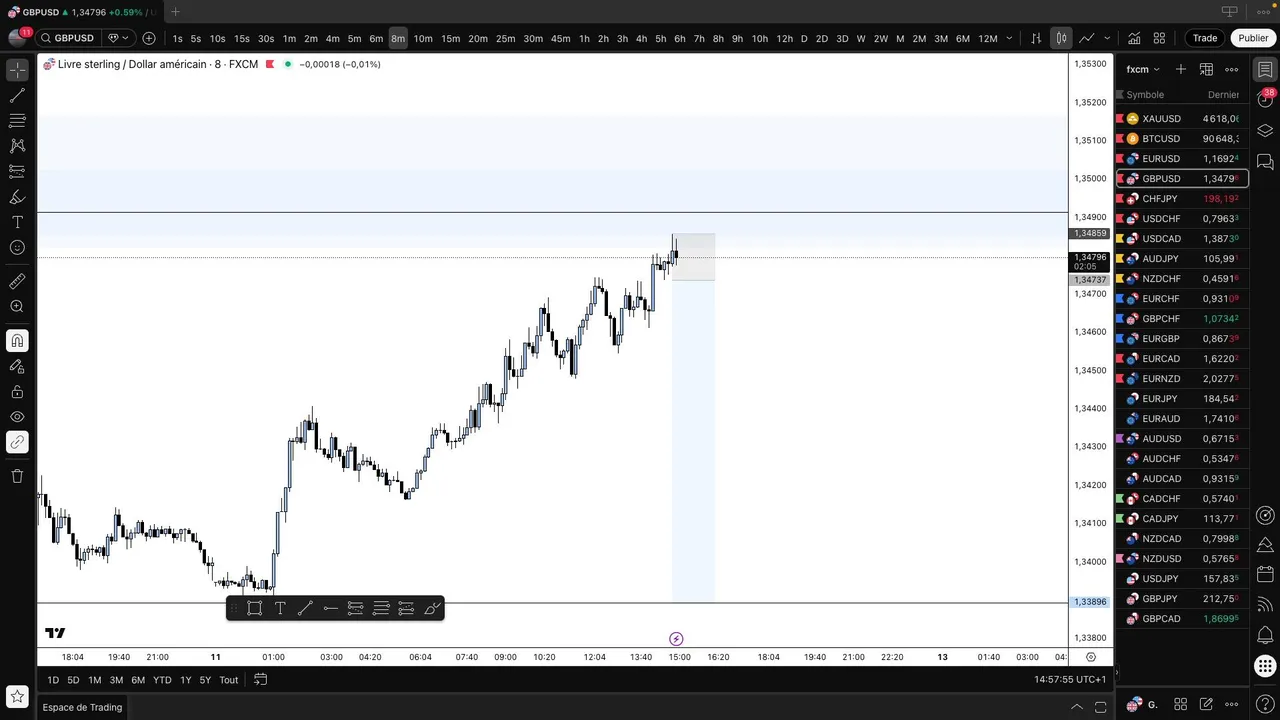
Task: Select the crosshair cursor tool
Action: click(17, 70)
